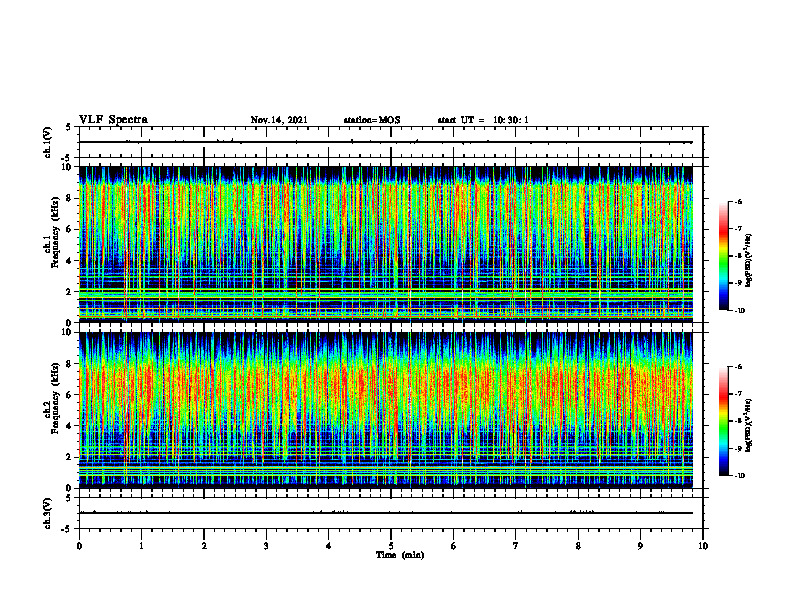
Task: Click time-axis tick label "9"
Action: coord(640,546)
